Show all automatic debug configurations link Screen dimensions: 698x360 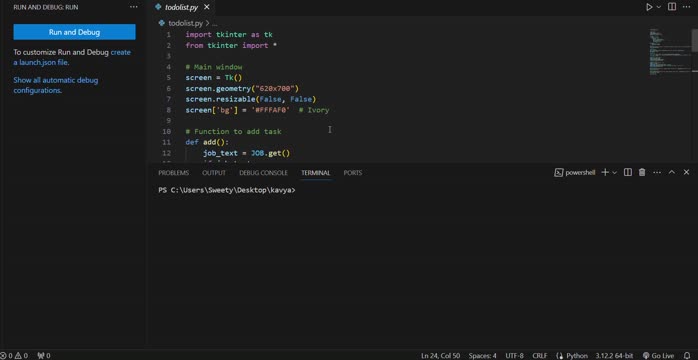point(56,85)
